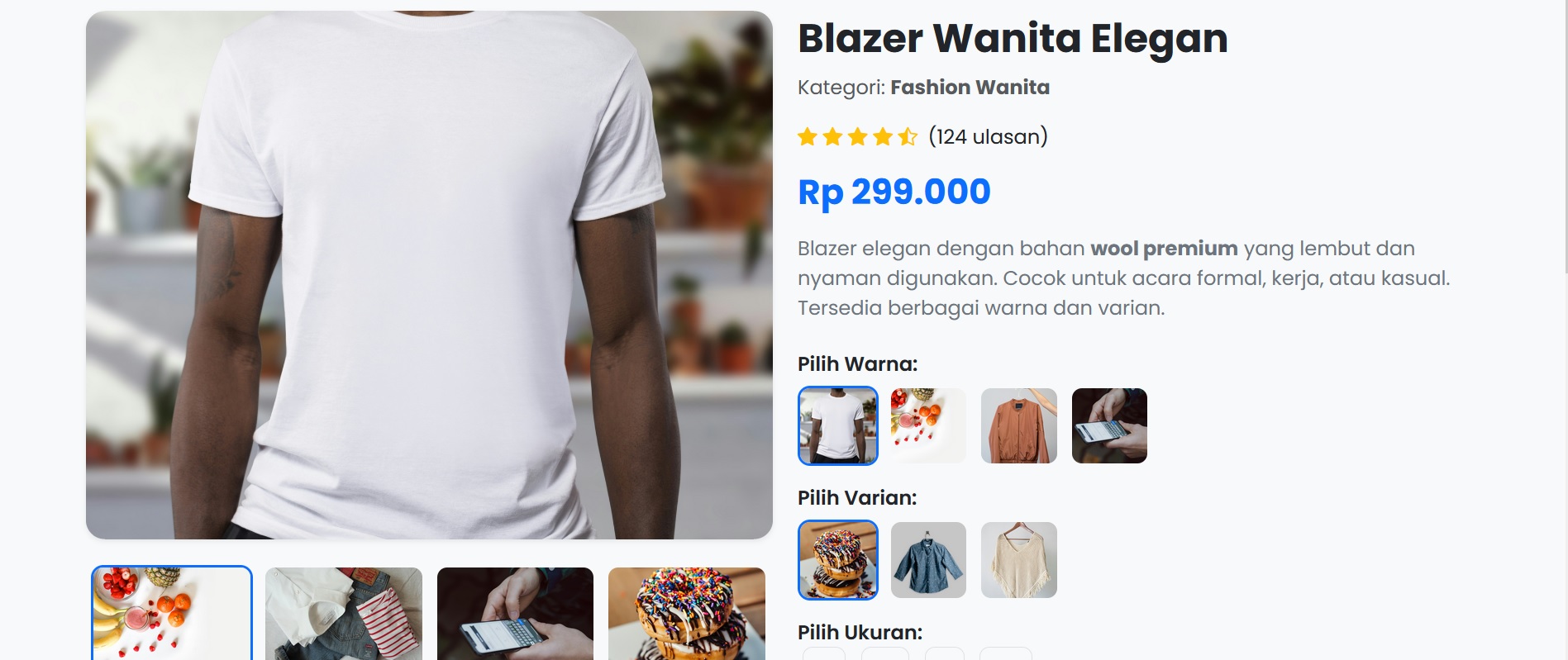Open the Fashion Wanita category link
Viewport: 1568px width, 660px height.
point(970,88)
